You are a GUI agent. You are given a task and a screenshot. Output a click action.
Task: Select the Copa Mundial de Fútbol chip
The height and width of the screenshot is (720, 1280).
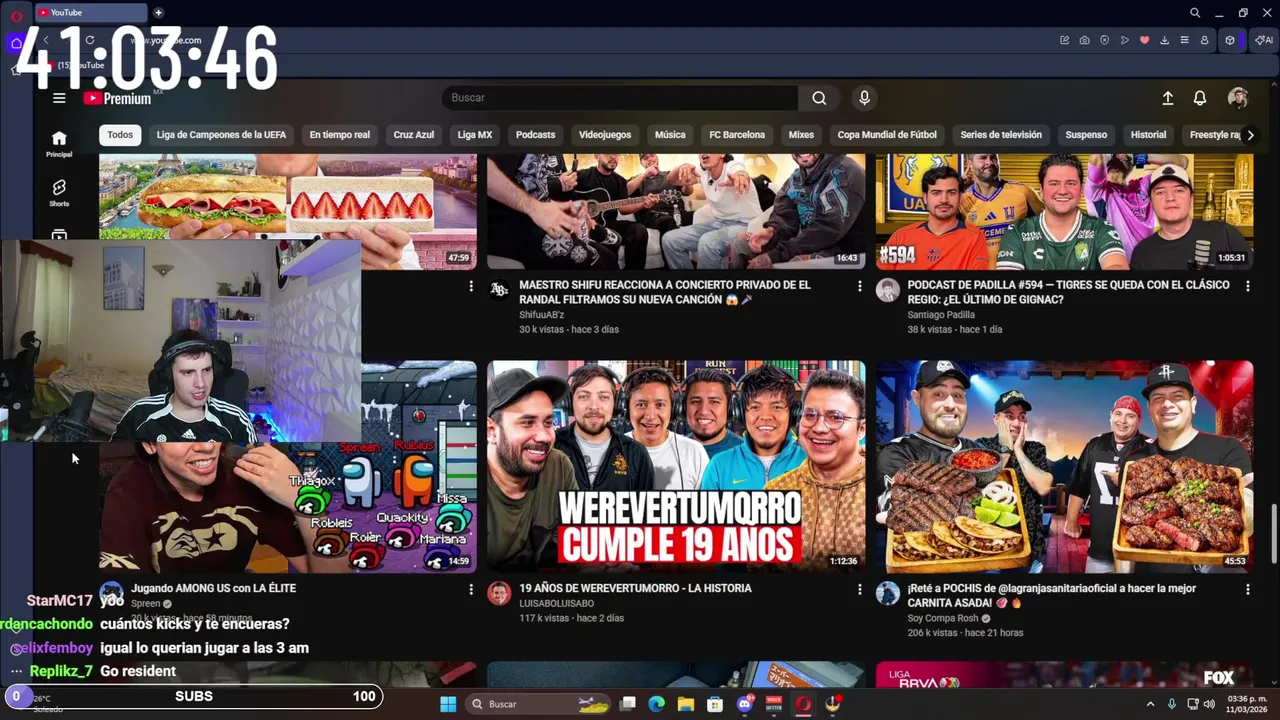coord(887,135)
